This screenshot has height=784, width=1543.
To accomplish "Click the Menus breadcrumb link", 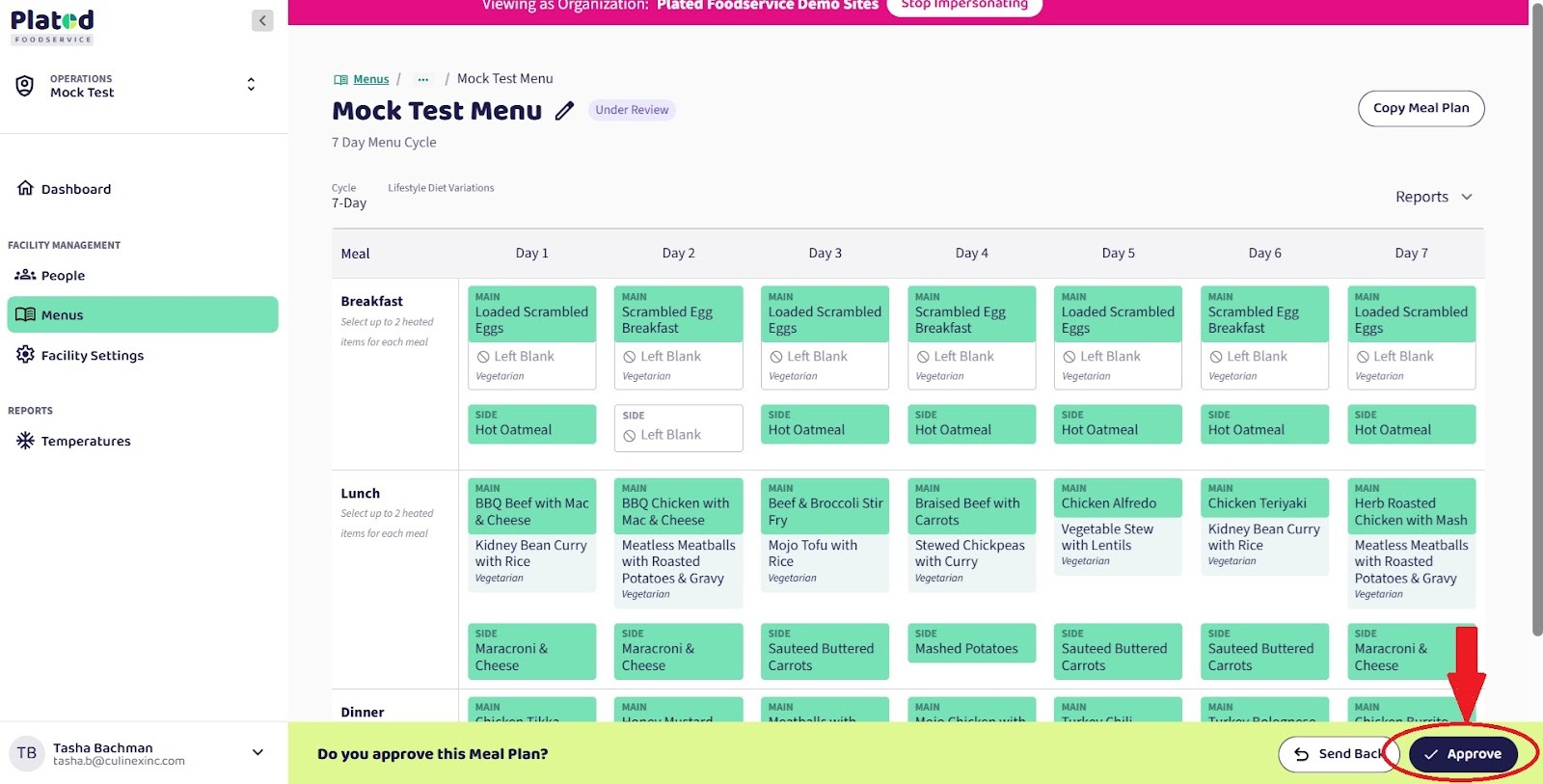I will pyautogui.click(x=370, y=79).
